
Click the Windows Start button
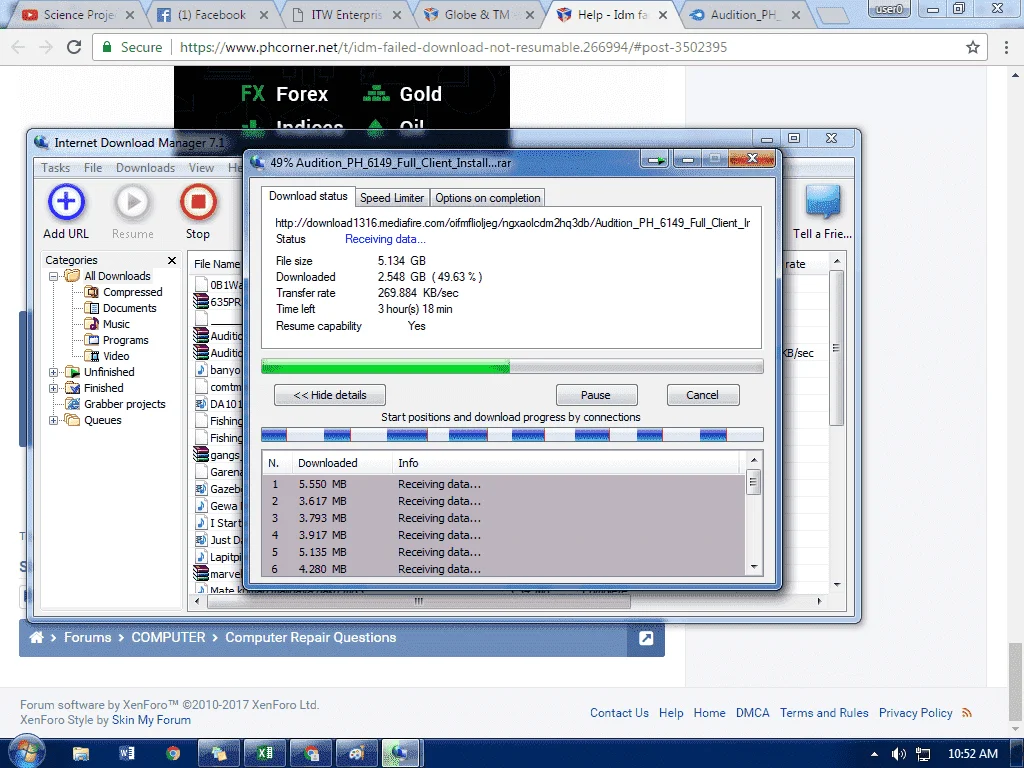26,753
